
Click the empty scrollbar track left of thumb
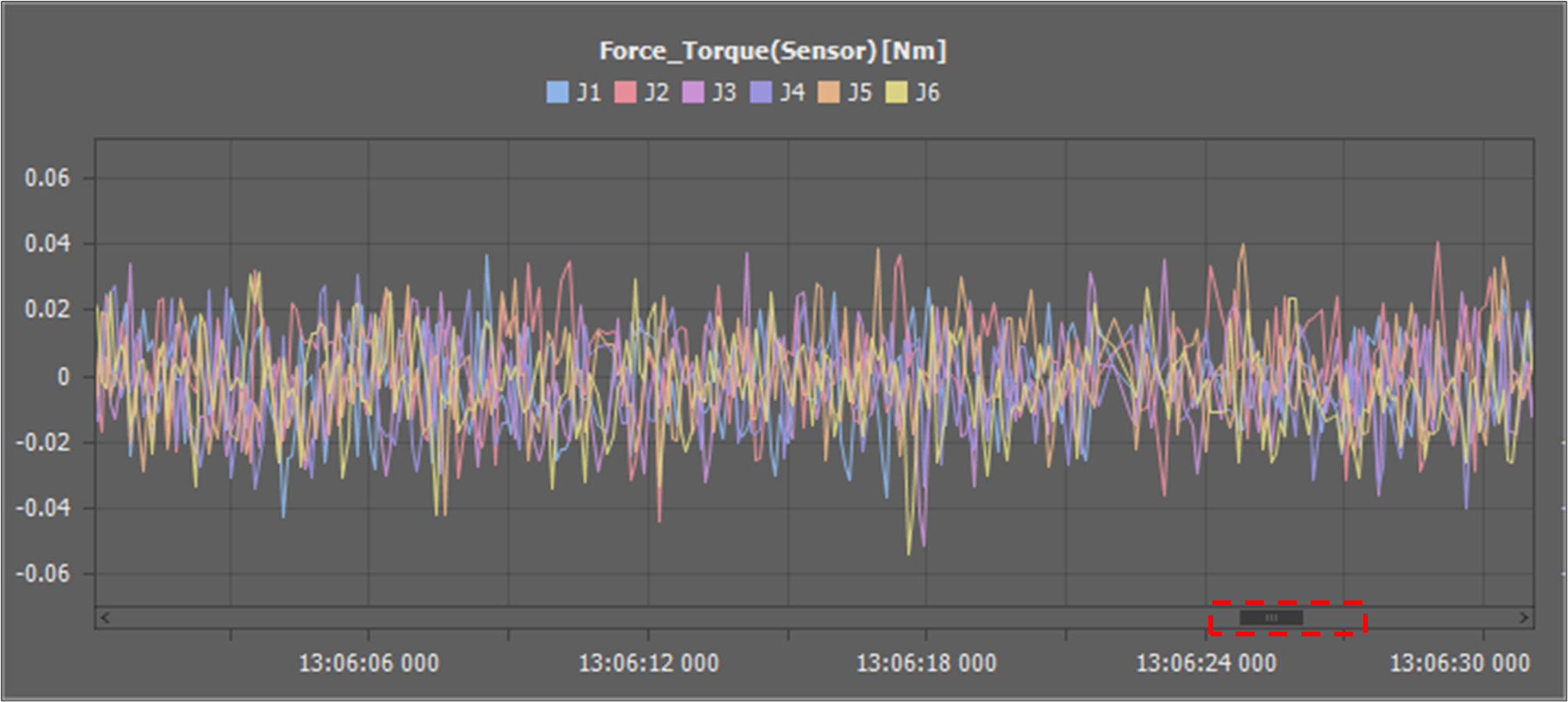(664, 618)
